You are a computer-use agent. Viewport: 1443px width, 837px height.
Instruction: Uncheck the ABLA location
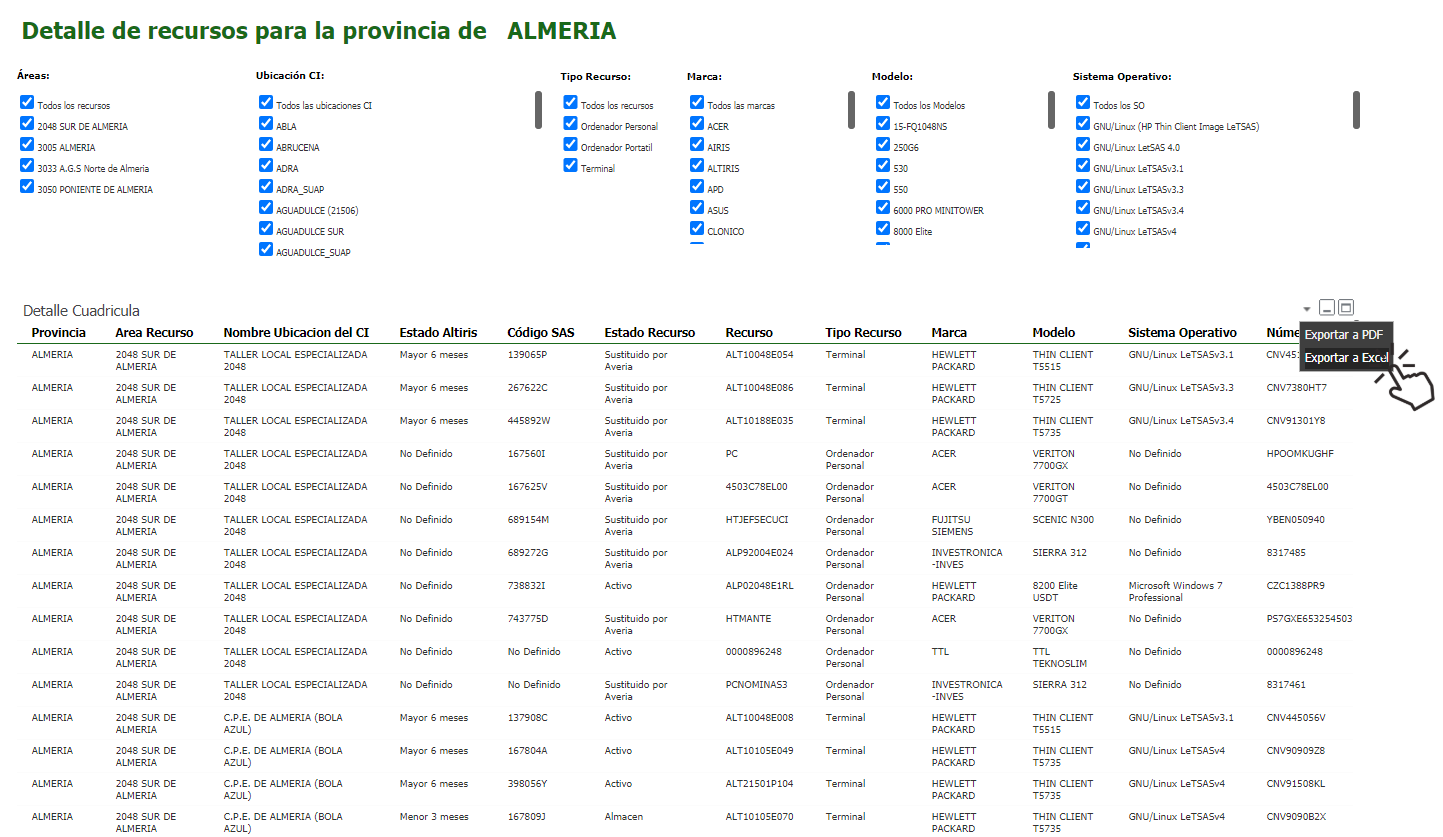click(x=266, y=123)
